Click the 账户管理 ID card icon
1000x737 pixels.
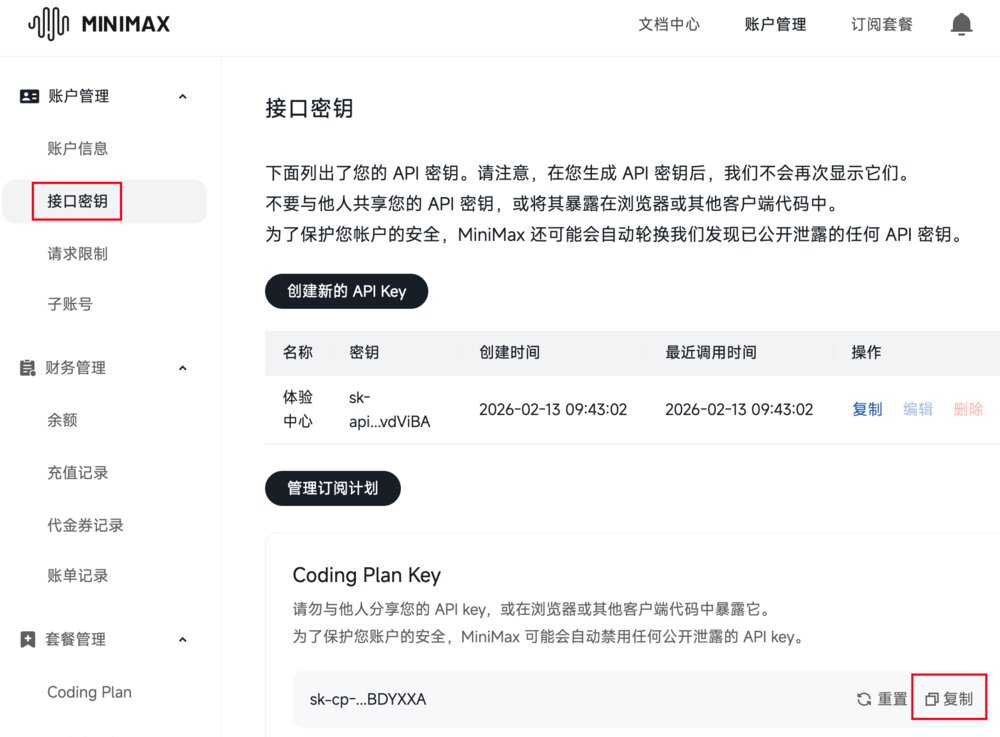click(29, 96)
